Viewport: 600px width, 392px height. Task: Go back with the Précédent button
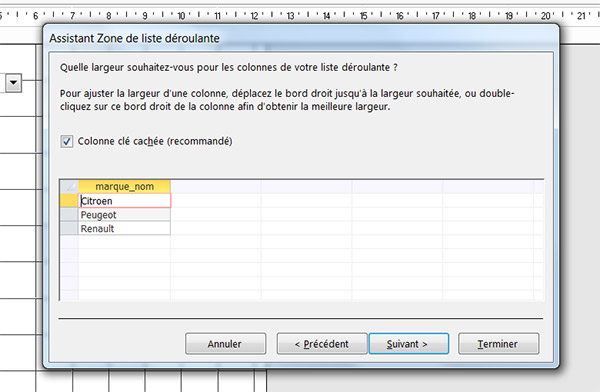coord(322,344)
